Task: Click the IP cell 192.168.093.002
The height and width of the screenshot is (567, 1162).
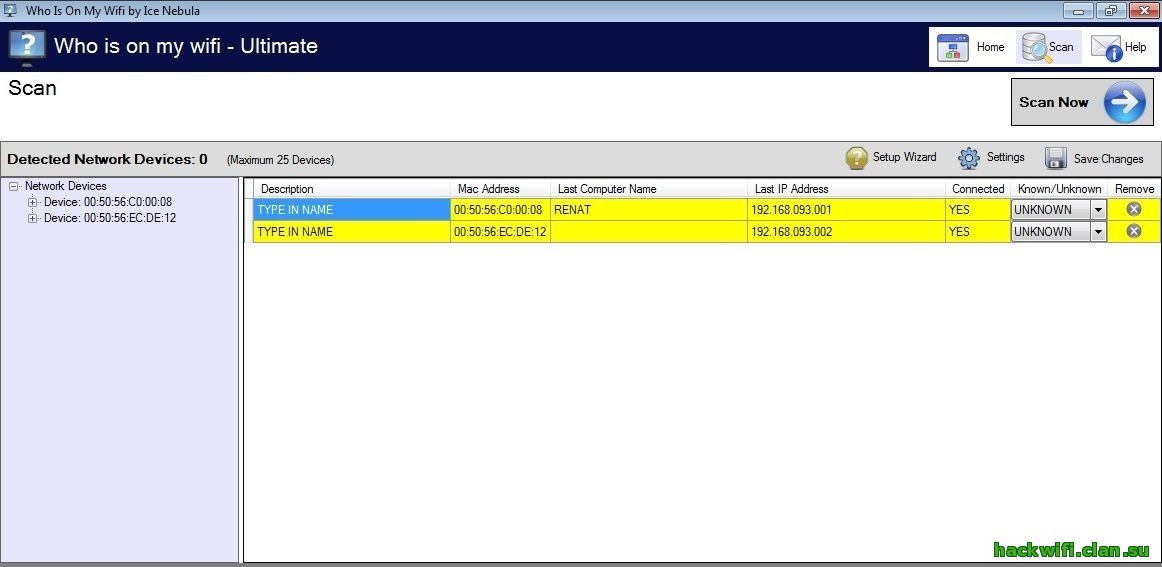Action: coord(846,232)
